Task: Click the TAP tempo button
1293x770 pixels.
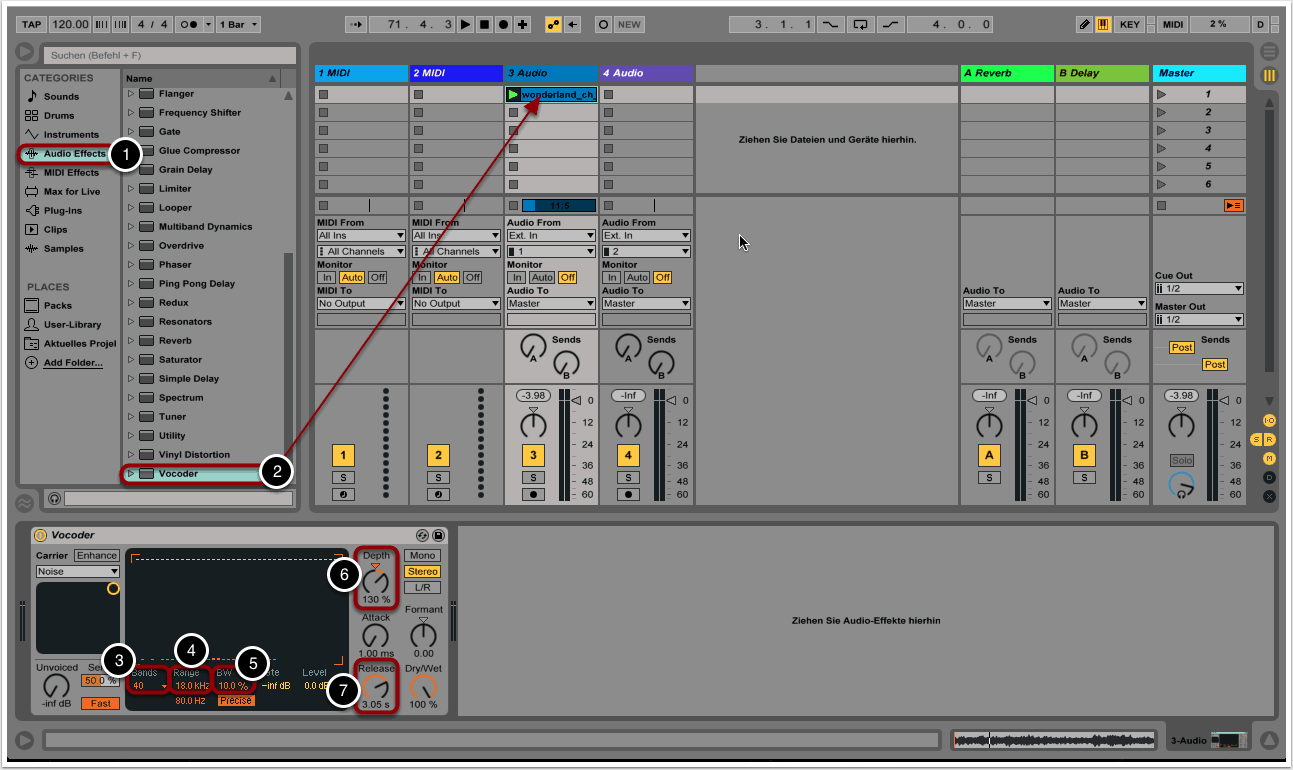Action: 31,24
